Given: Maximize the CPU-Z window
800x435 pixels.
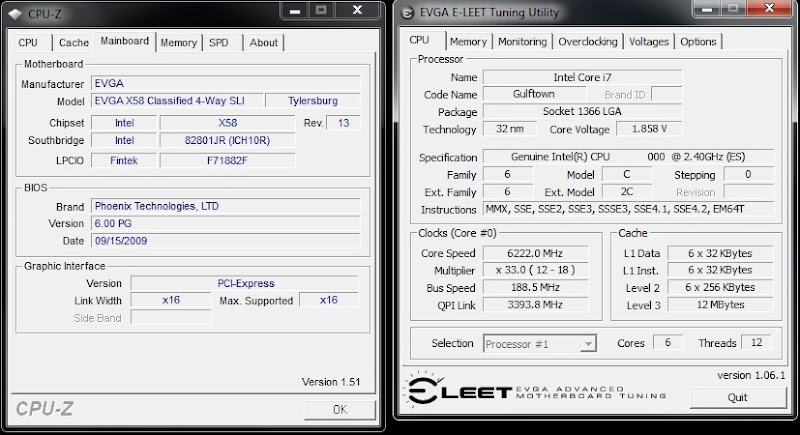Looking at the screenshot, I should click(323, 10).
